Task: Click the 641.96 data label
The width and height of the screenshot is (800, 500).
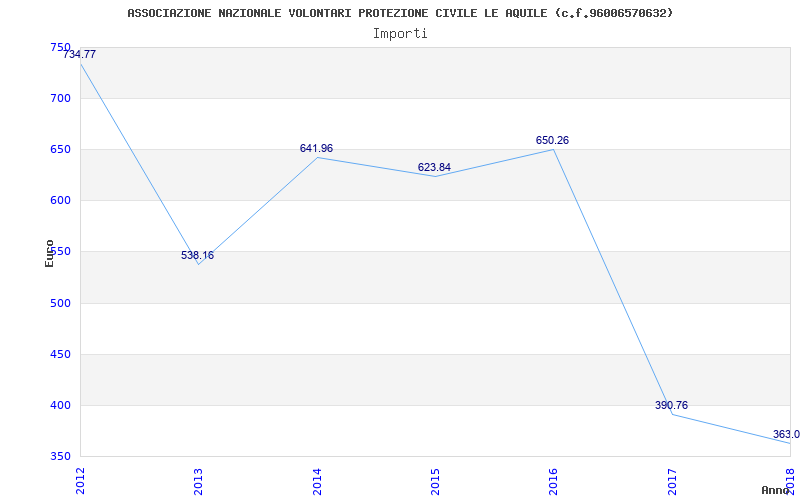Action: click(x=316, y=148)
